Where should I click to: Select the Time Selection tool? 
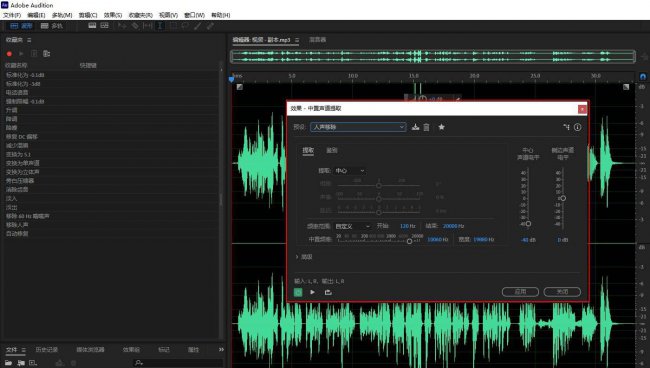click(160, 26)
